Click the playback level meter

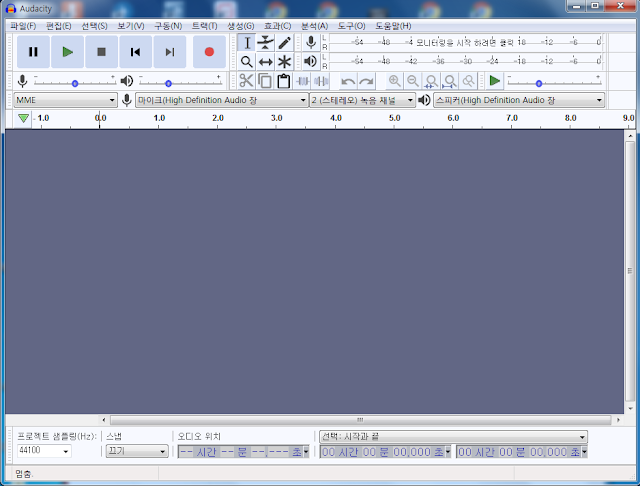point(465,61)
